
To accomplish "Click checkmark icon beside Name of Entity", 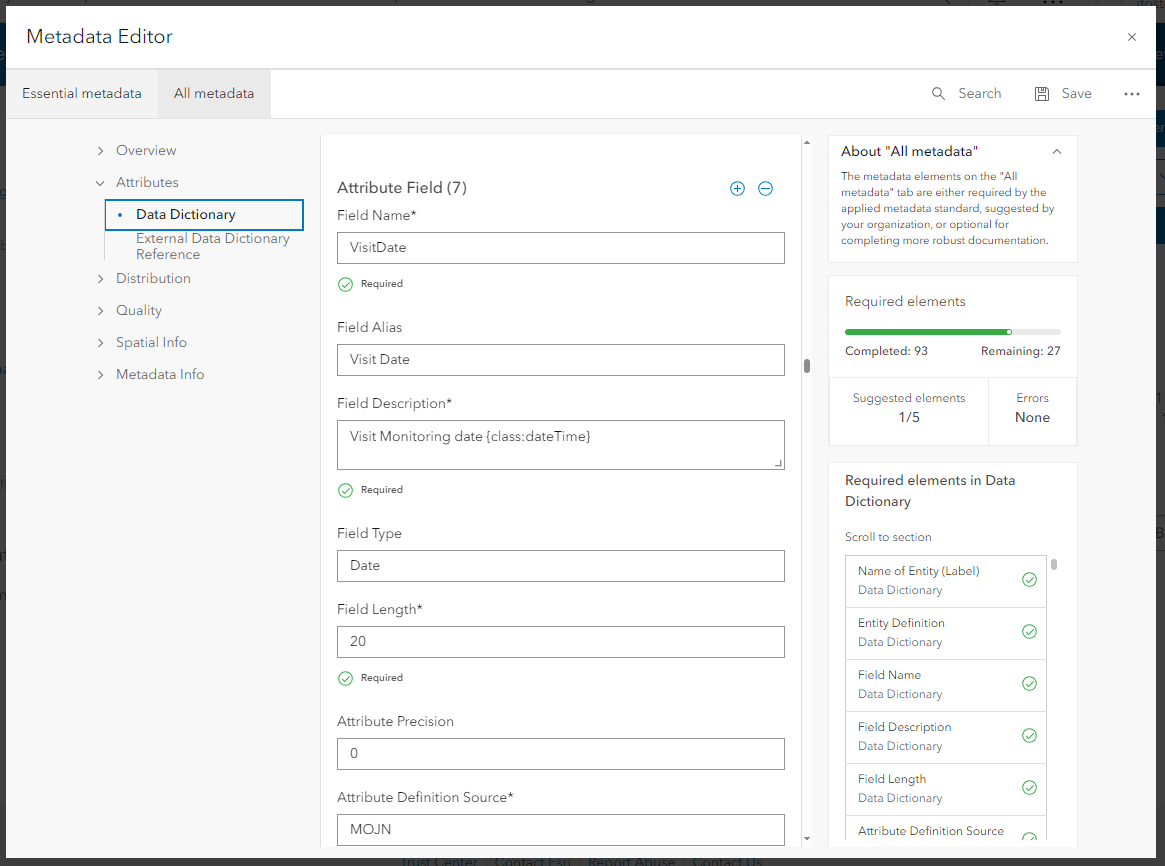I will coord(1029,580).
